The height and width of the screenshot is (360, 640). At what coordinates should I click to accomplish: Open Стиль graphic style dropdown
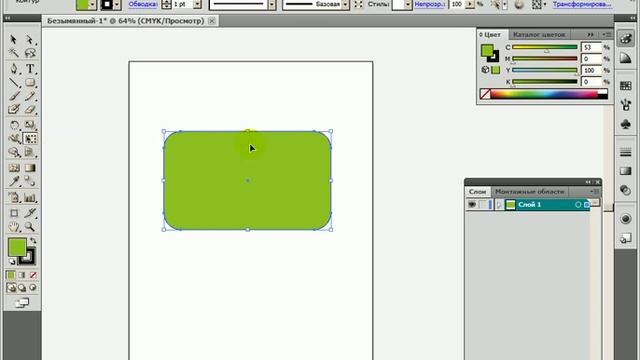[x=408, y=4]
